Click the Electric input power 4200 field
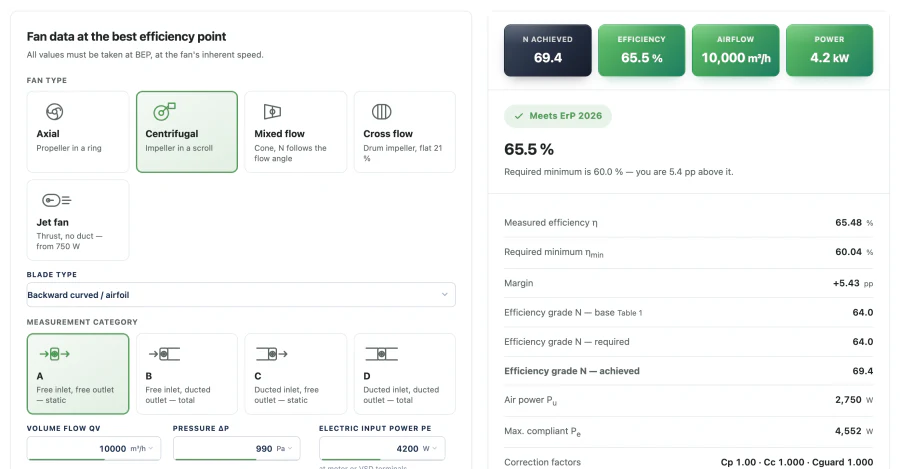 [x=382, y=448]
